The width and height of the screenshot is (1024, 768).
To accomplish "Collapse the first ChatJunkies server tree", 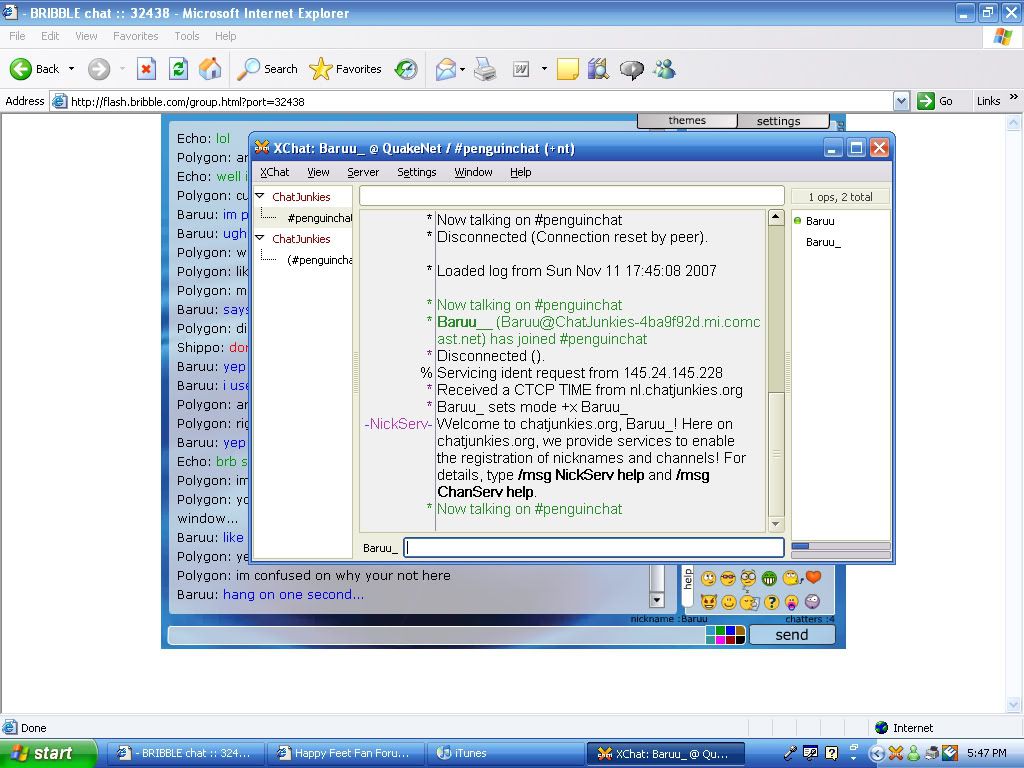I will (260, 196).
